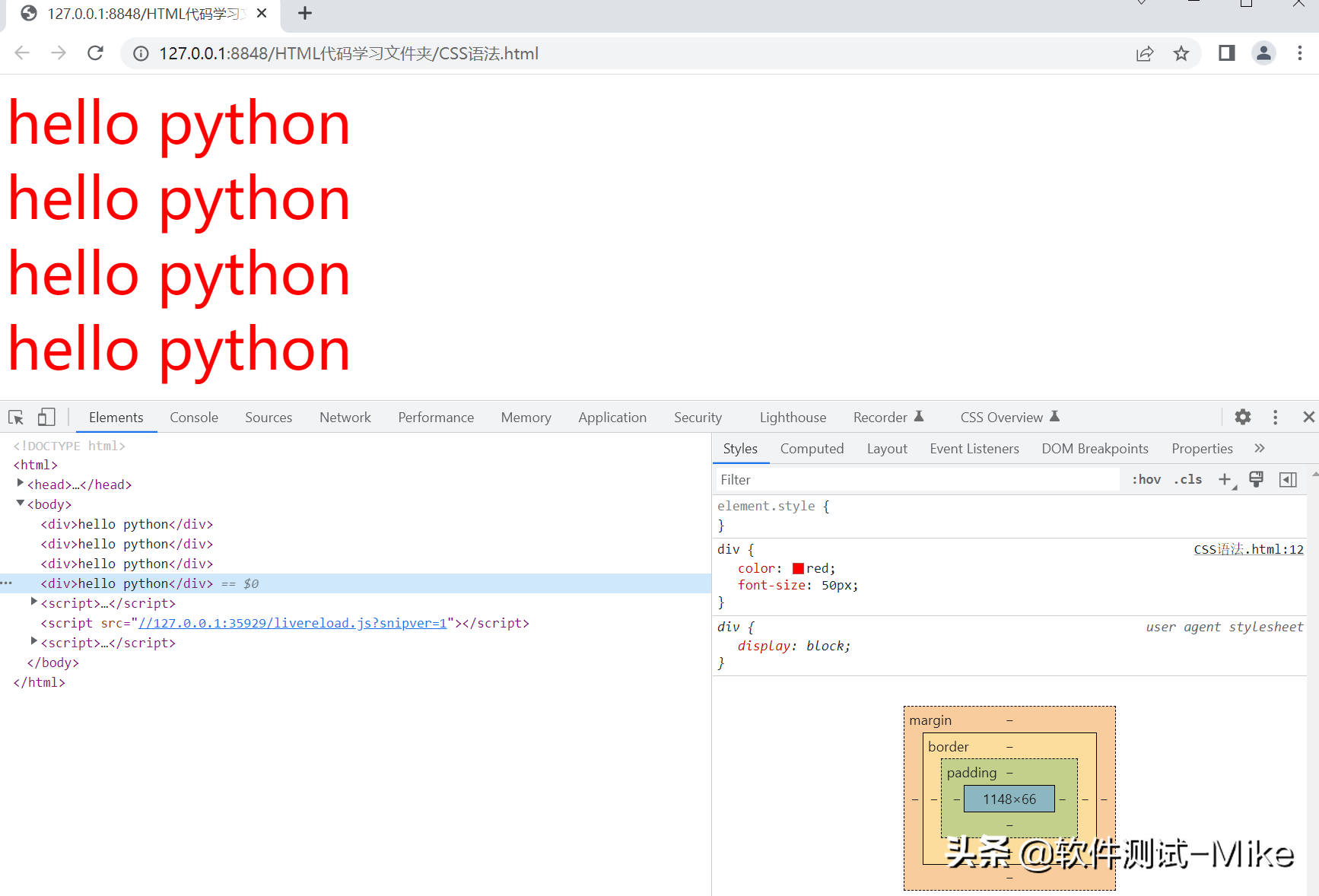The height and width of the screenshot is (896, 1319).
Task: Click the address bar URL
Action: 348,53
